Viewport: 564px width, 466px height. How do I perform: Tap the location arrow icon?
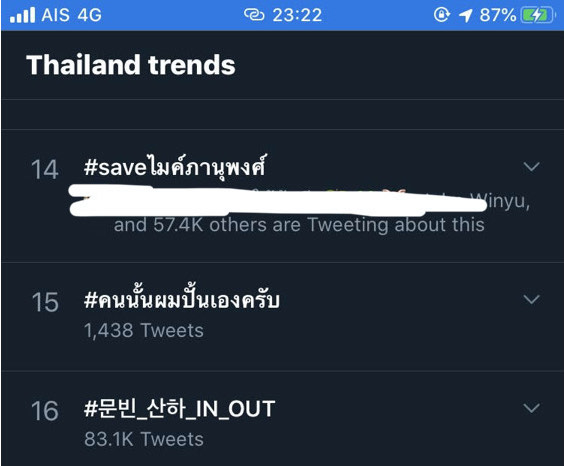point(465,15)
